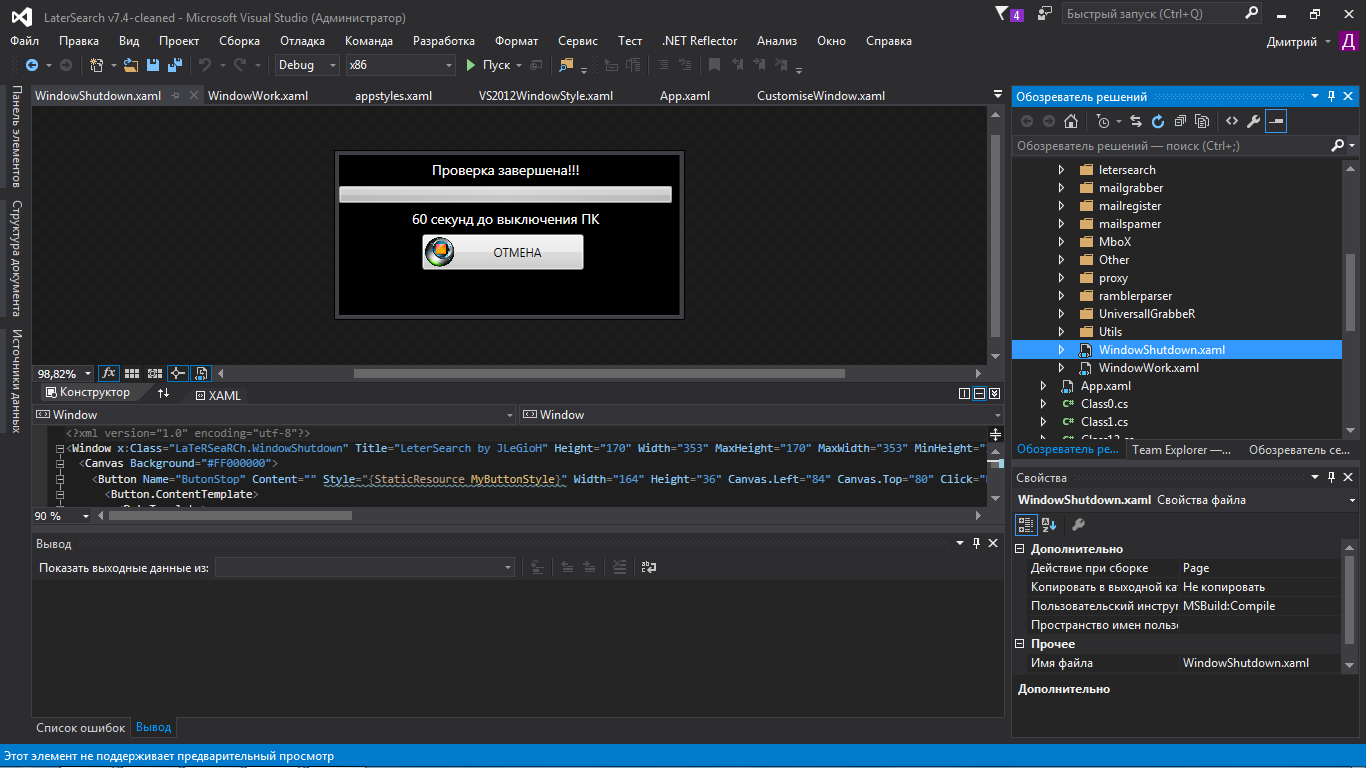Open the x86 platform dropdown
Image resolution: width=1366 pixels, height=768 pixels.
[400, 65]
